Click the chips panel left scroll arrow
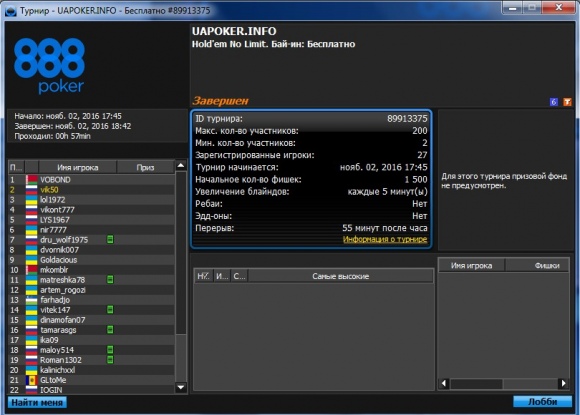The height and width of the screenshot is (415, 580). pyautogui.click(x=444, y=384)
